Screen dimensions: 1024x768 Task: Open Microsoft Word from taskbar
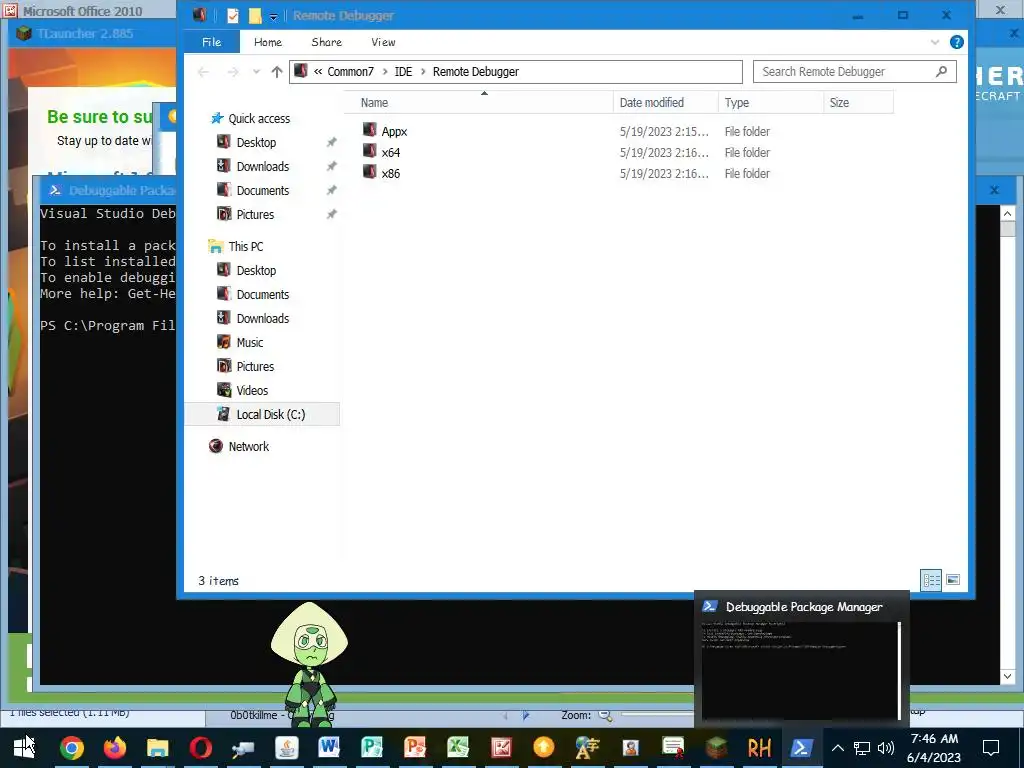pyautogui.click(x=329, y=748)
